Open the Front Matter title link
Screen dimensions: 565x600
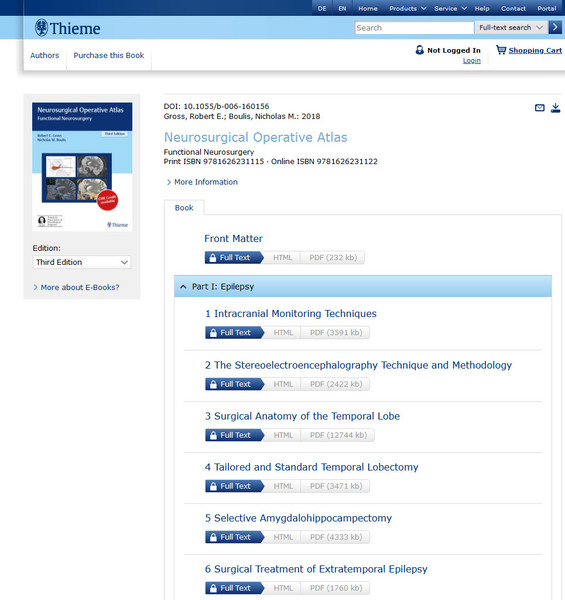[233, 238]
